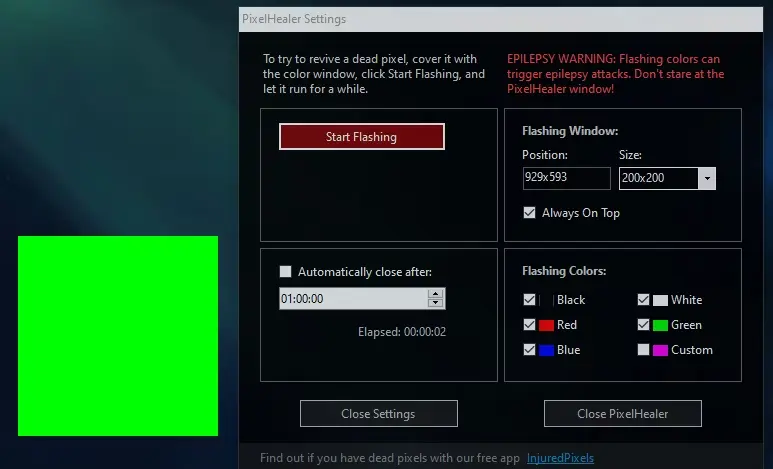
Task: Uncheck the White flashing color
Action: coord(643,300)
